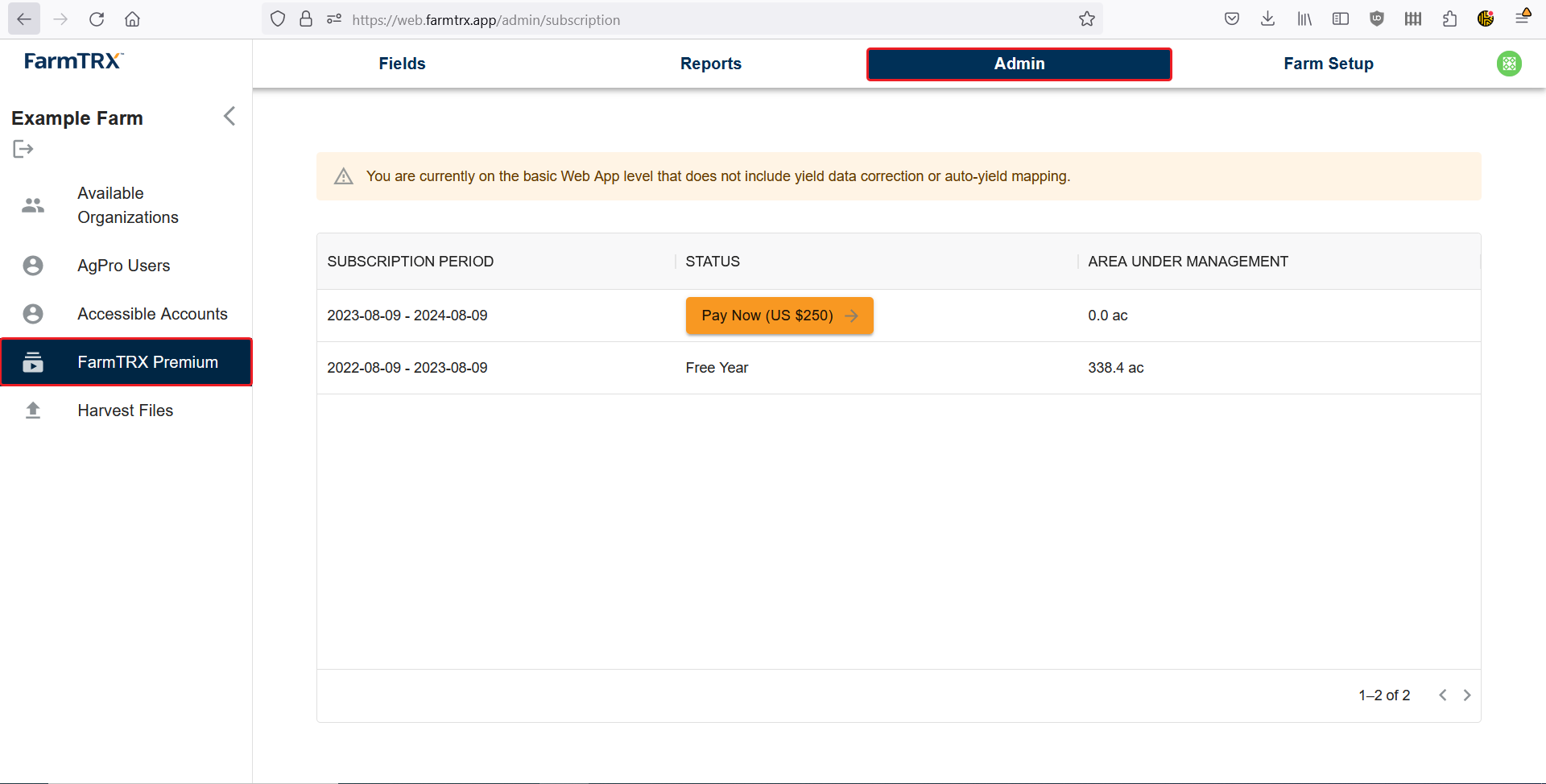This screenshot has width=1546, height=784.
Task: Click the FarmTRX Premium subscription icon
Action: coord(33,362)
